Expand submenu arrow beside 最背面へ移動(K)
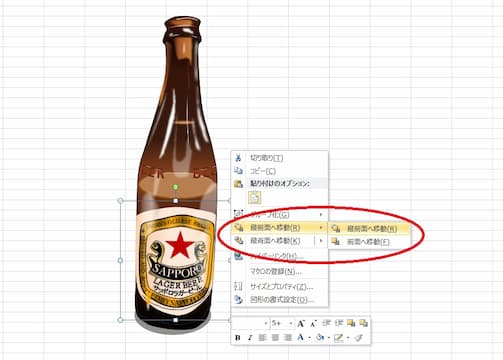 321,240
